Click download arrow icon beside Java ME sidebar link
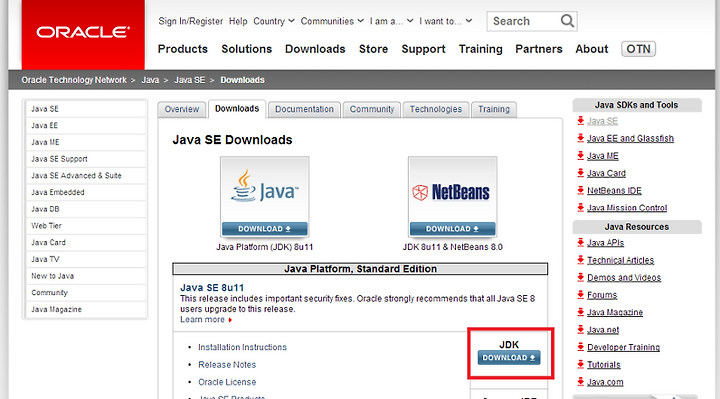720x399 pixels. [x=580, y=155]
